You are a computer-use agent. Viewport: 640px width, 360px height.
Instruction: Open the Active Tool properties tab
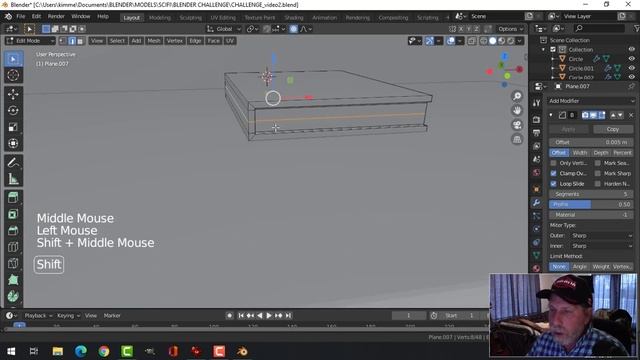click(x=536, y=103)
